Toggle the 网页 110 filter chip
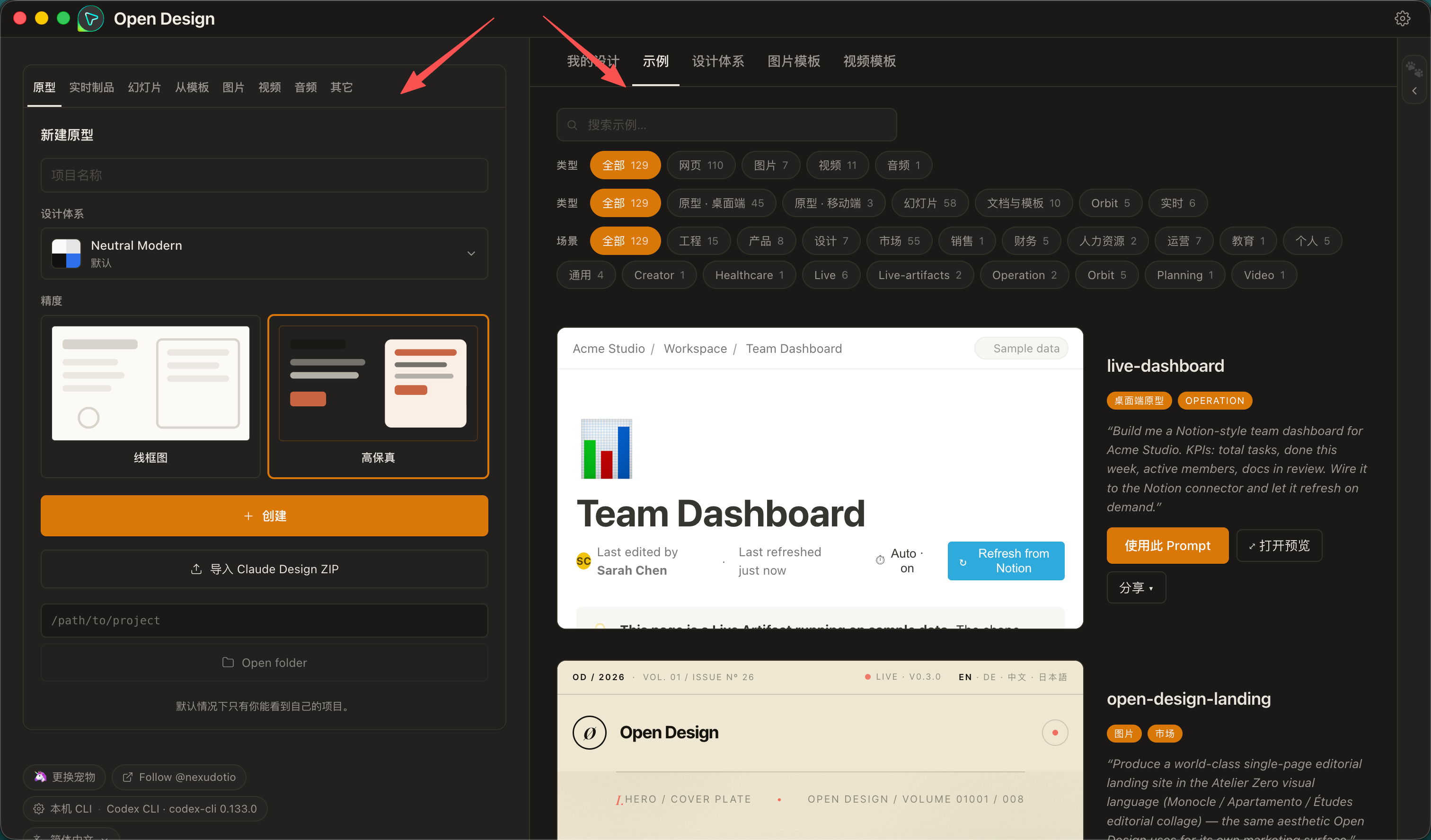Screen dimensions: 1431x840 pyautogui.click(x=701, y=165)
